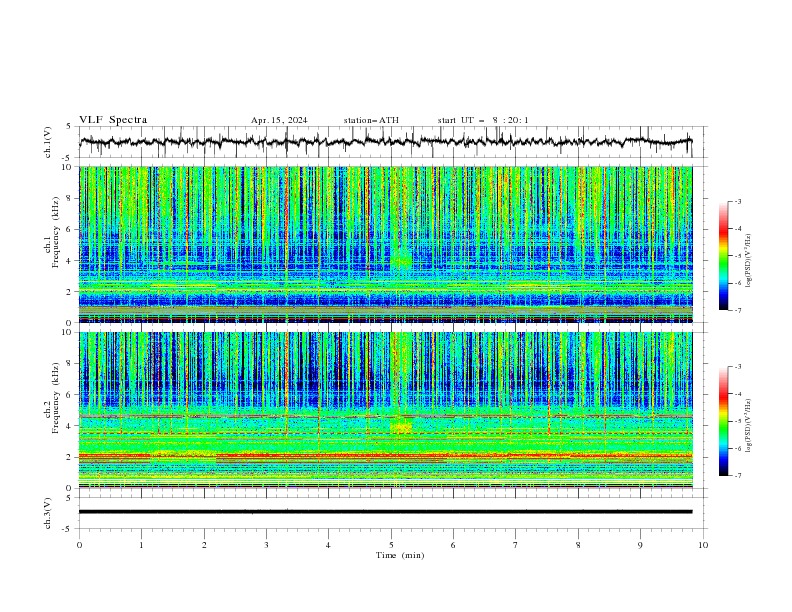Click the 'start UT = 8:20:1' text

[483, 120]
